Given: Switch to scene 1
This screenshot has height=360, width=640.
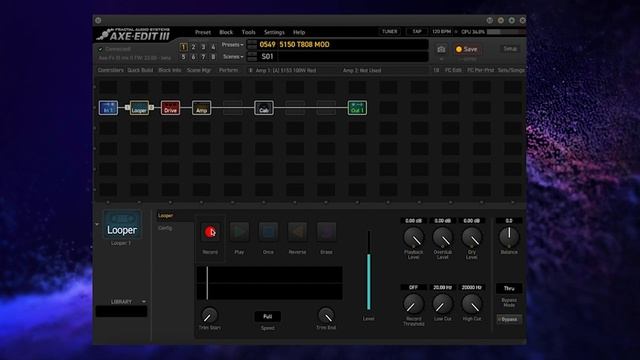Looking at the screenshot, I should (183, 47).
